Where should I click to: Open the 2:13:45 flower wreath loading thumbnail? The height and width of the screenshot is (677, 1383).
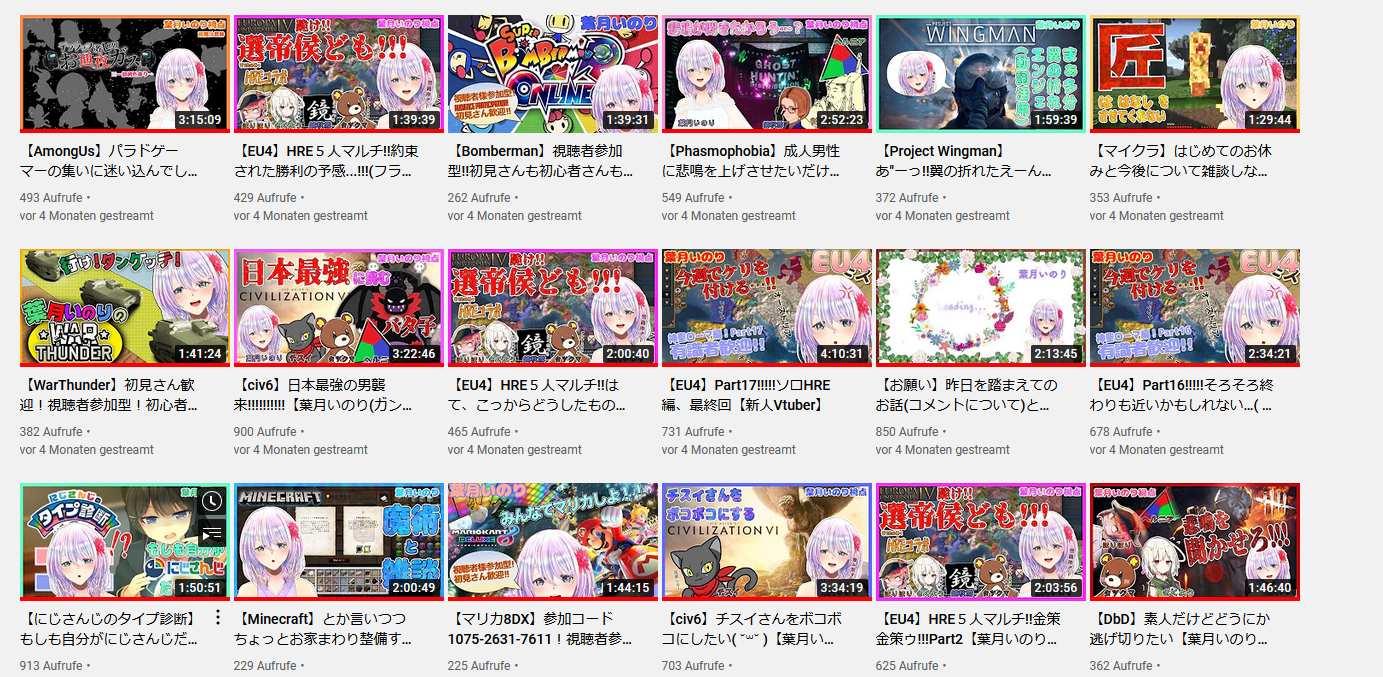click(981, 308)
